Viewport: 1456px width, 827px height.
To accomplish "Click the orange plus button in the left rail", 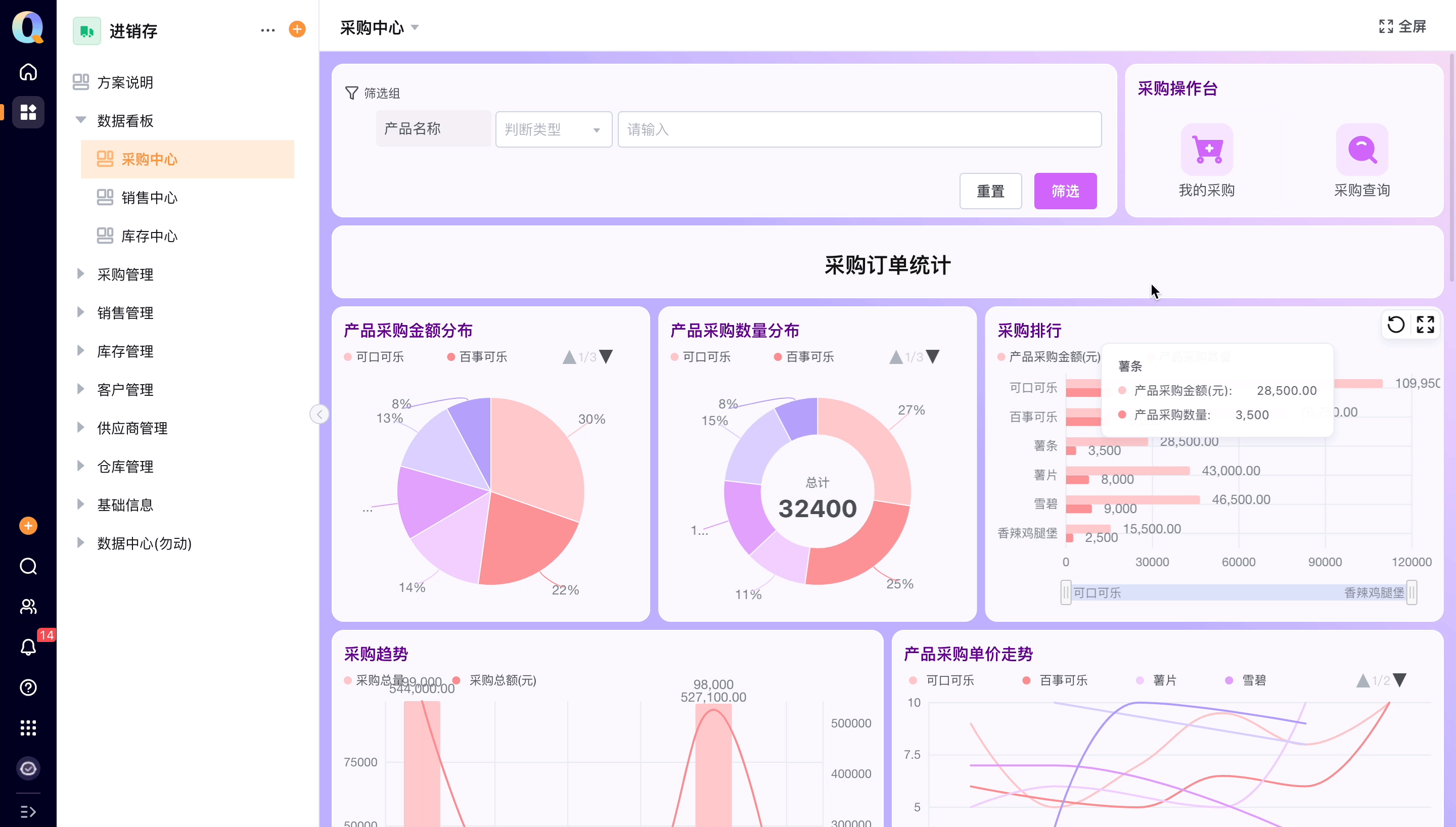I will pos(28,526).
